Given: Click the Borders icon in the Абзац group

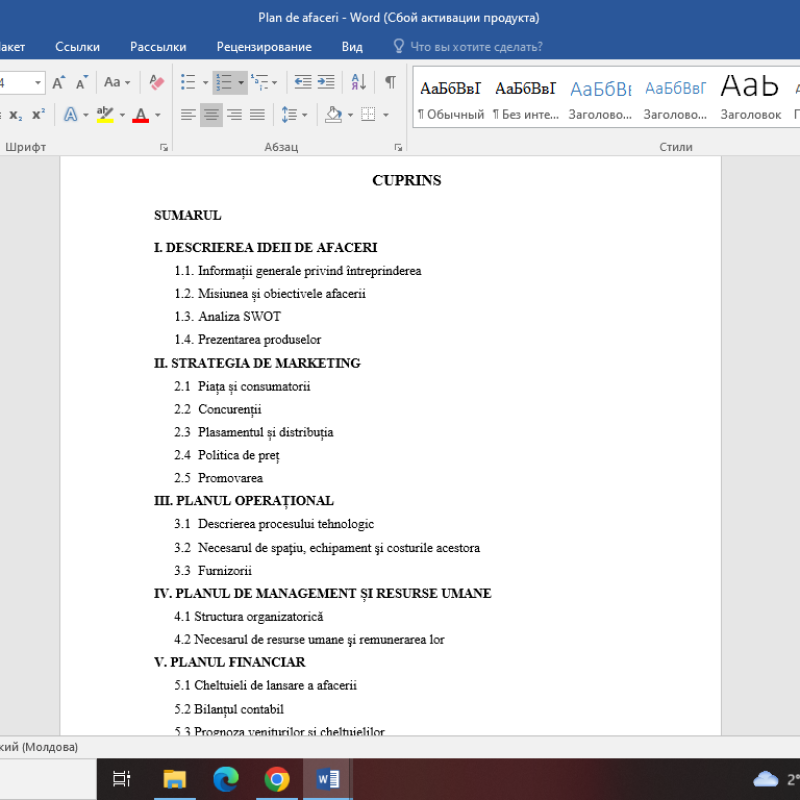Looking at the screenshot, I should point(368,114).
